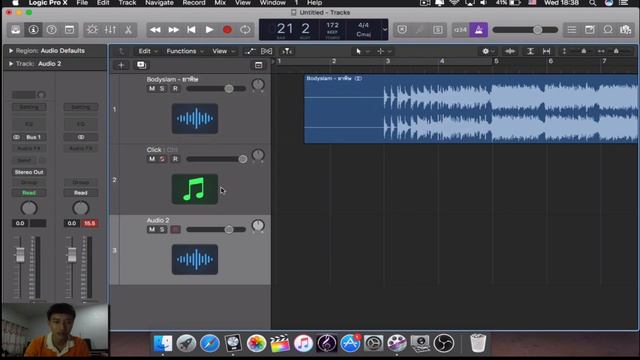Open the List Editors button
640x360 pixels.
click(x=572, y=30)
